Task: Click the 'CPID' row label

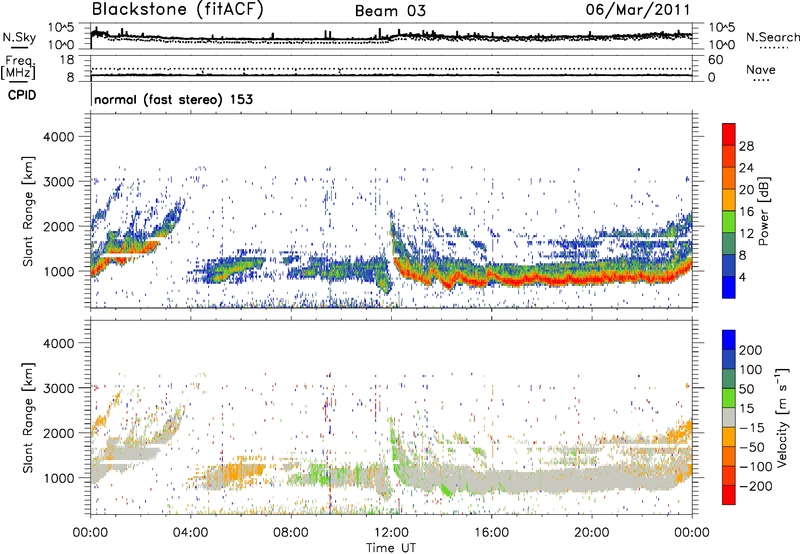Action: 22,95
